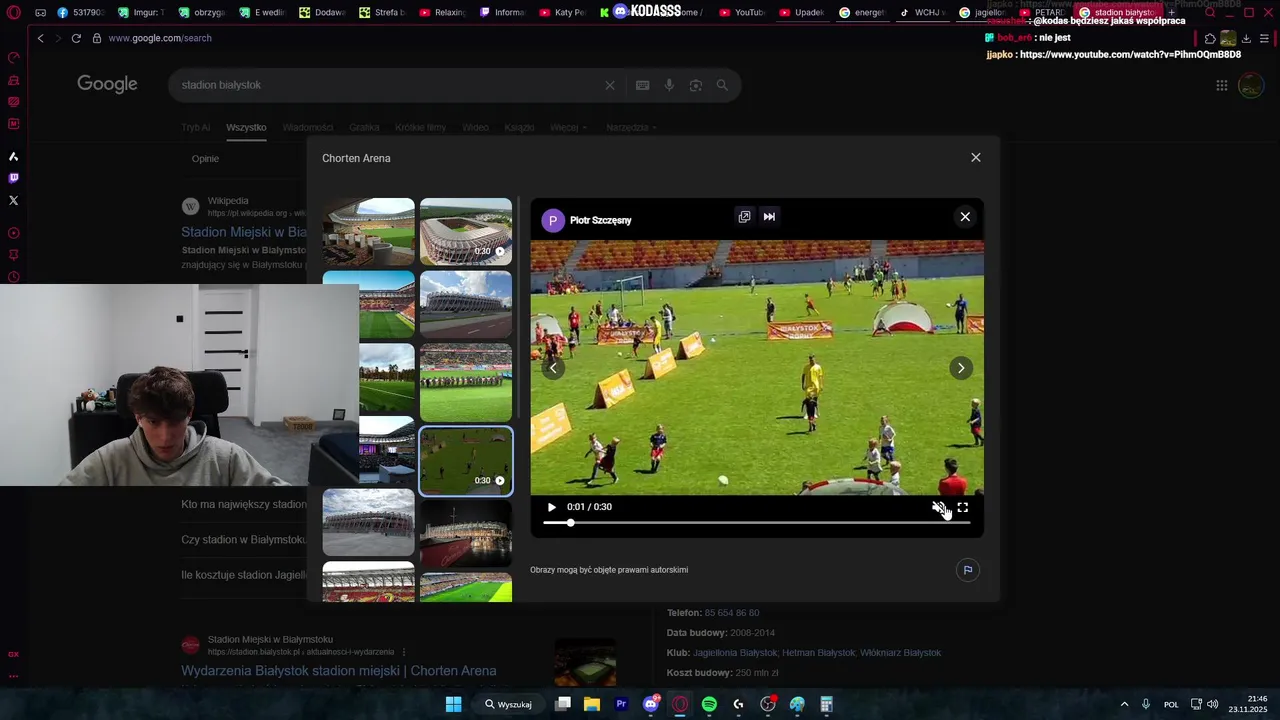Skip to next video icon

coord(769,216)
